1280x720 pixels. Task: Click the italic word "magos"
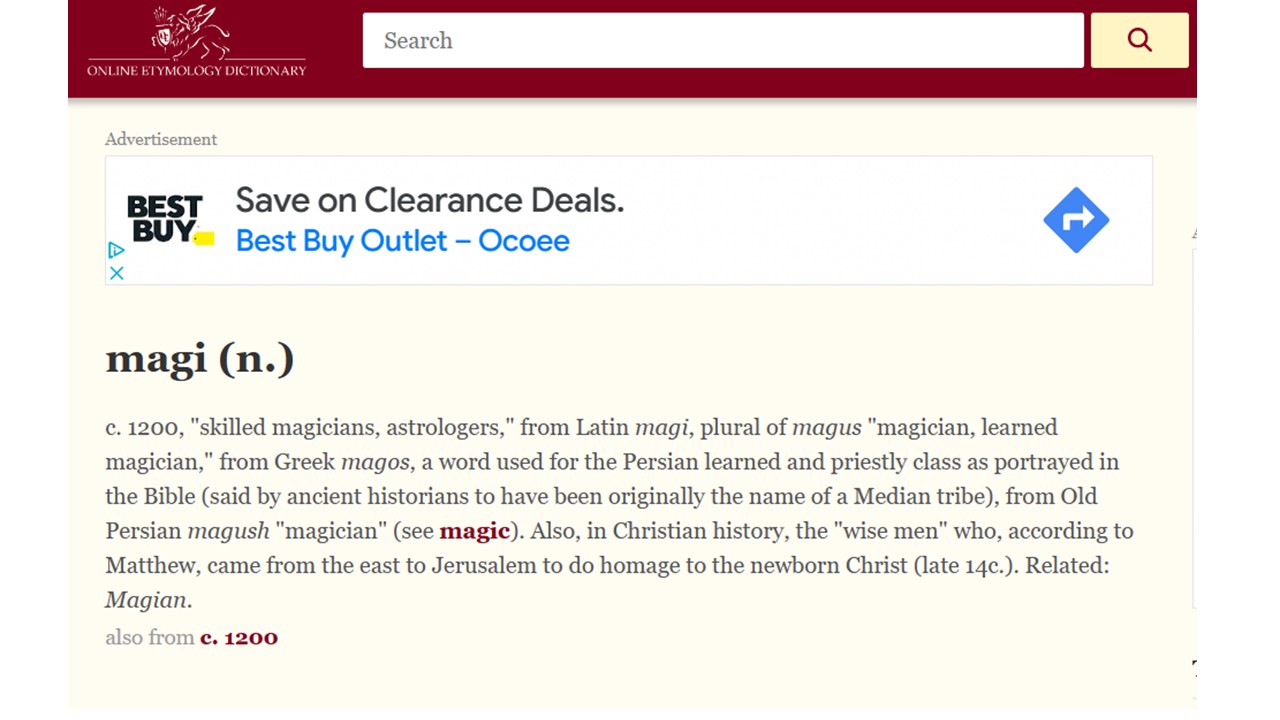(375, 462)
